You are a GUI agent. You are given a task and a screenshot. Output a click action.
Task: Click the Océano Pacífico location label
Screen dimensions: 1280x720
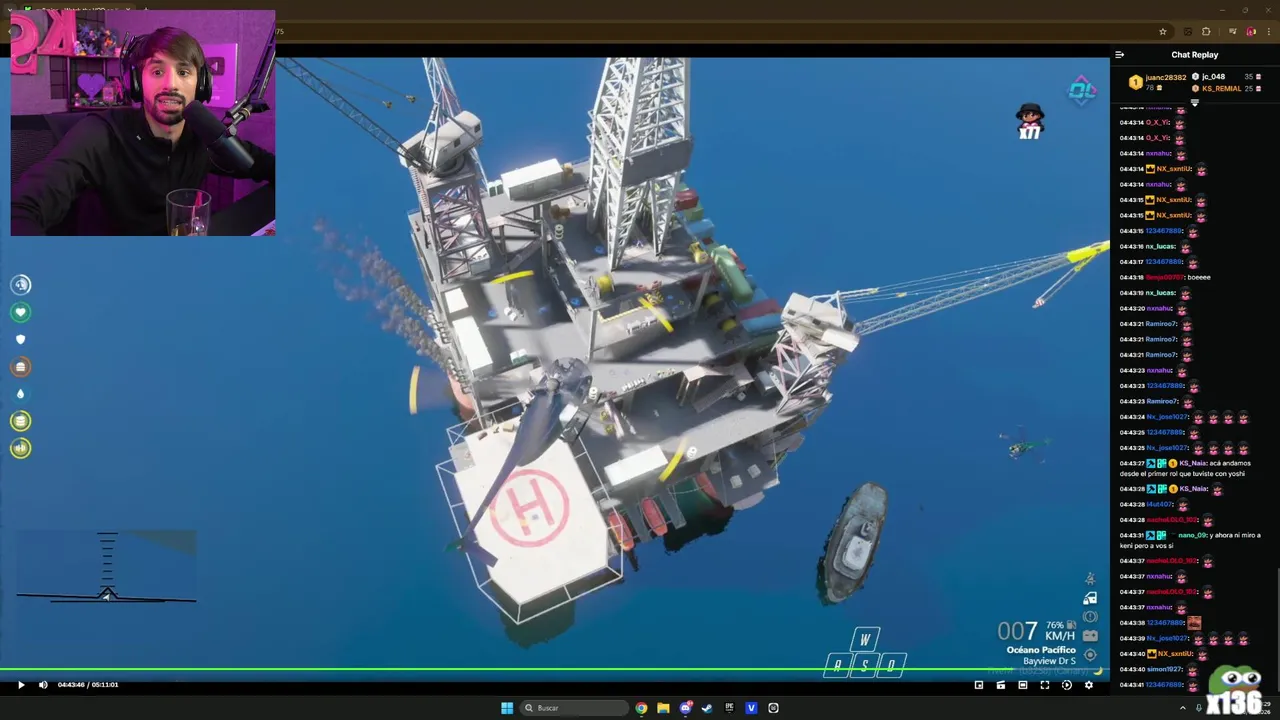click(1041, 650)
